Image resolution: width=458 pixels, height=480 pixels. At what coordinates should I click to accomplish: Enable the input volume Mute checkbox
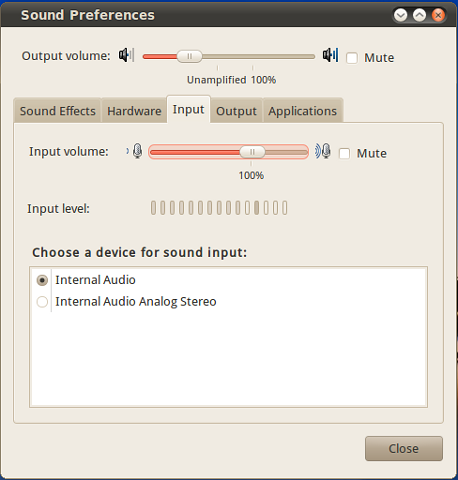click(344, 154)
